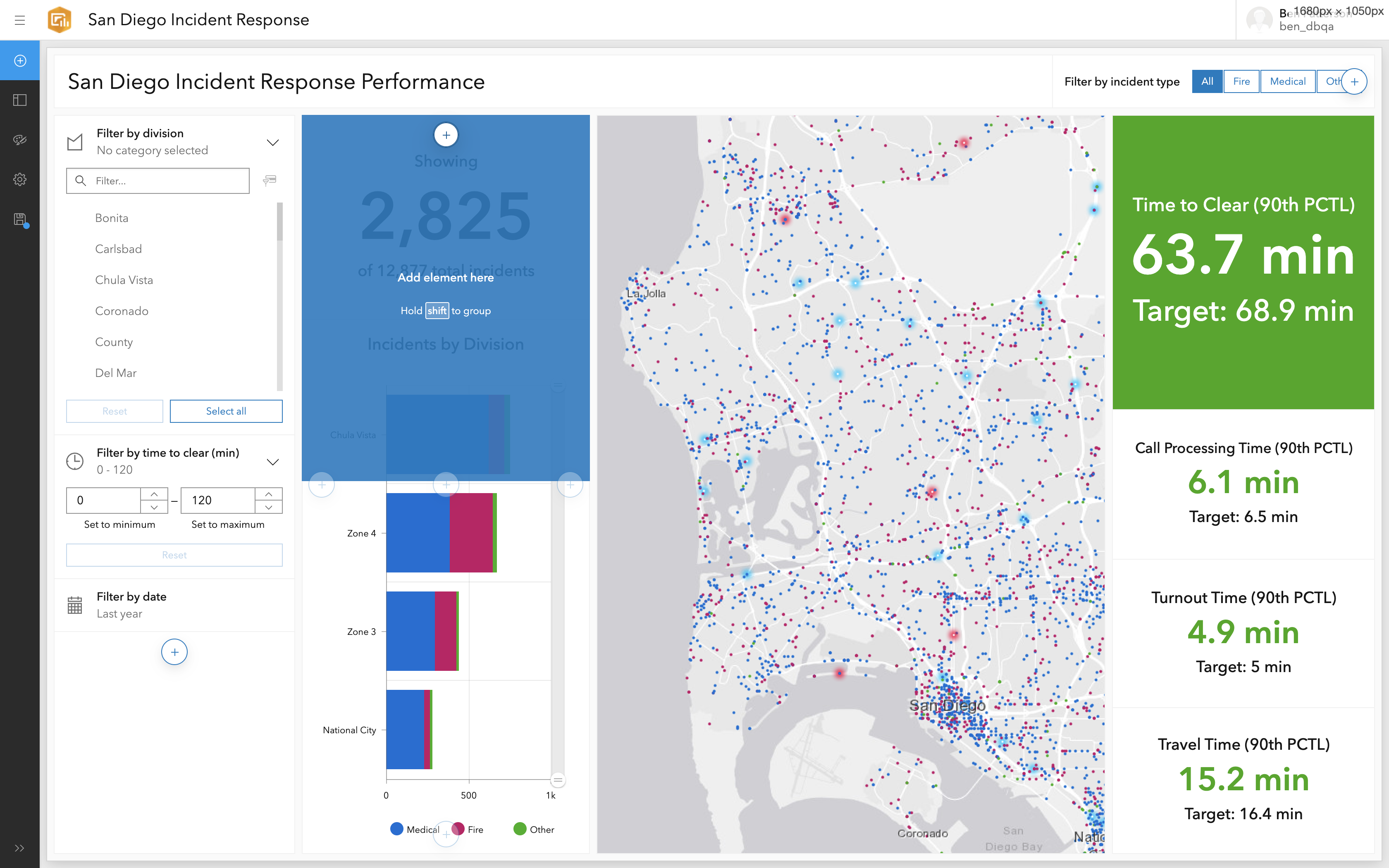Open the hamburger menu
Viewport: 1389px width, 868px height.
[19, 20]
